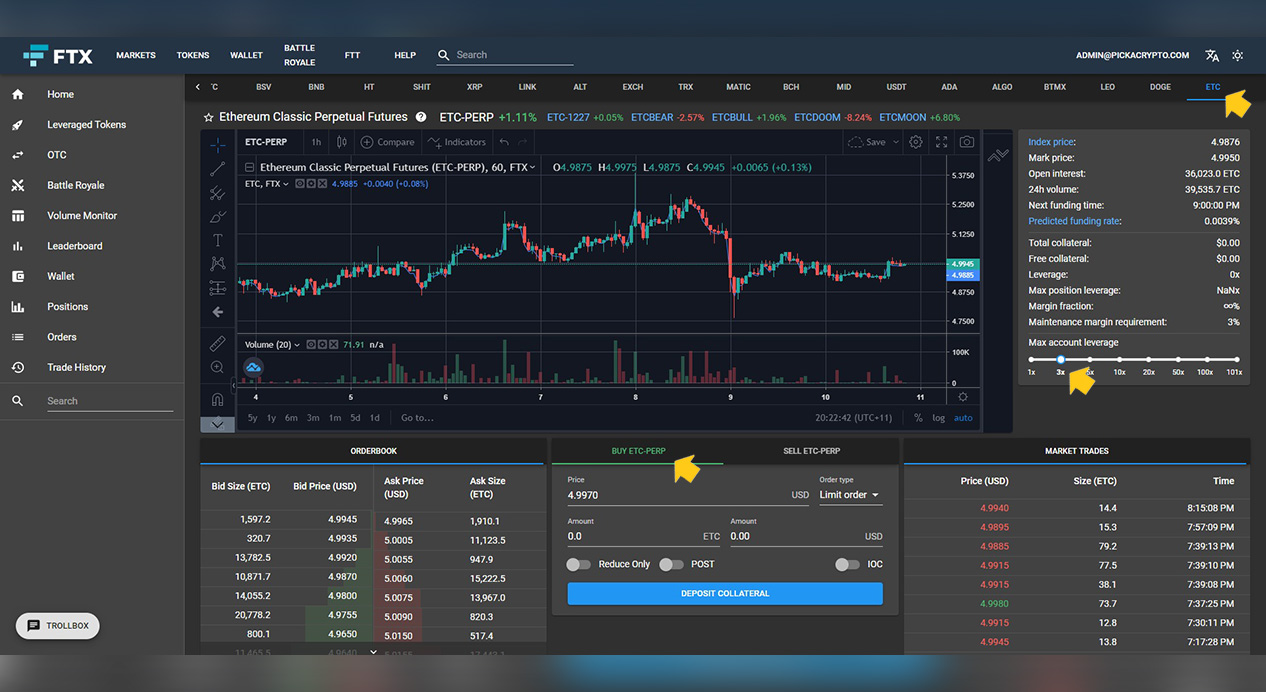Select the zoom-in tool
This screenshot has width=1266, height=692.
pyautogui.click(x=217, y=367)
